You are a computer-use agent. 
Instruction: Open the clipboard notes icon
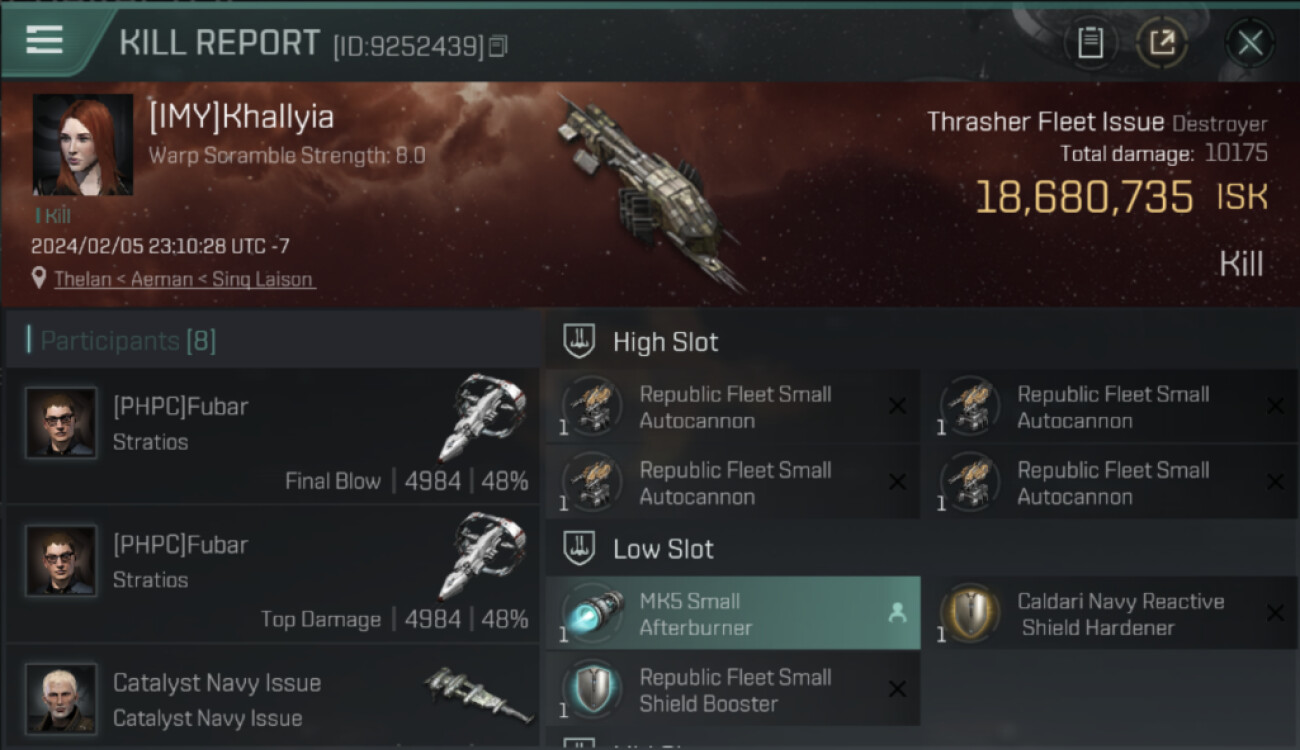[1090, 42]
